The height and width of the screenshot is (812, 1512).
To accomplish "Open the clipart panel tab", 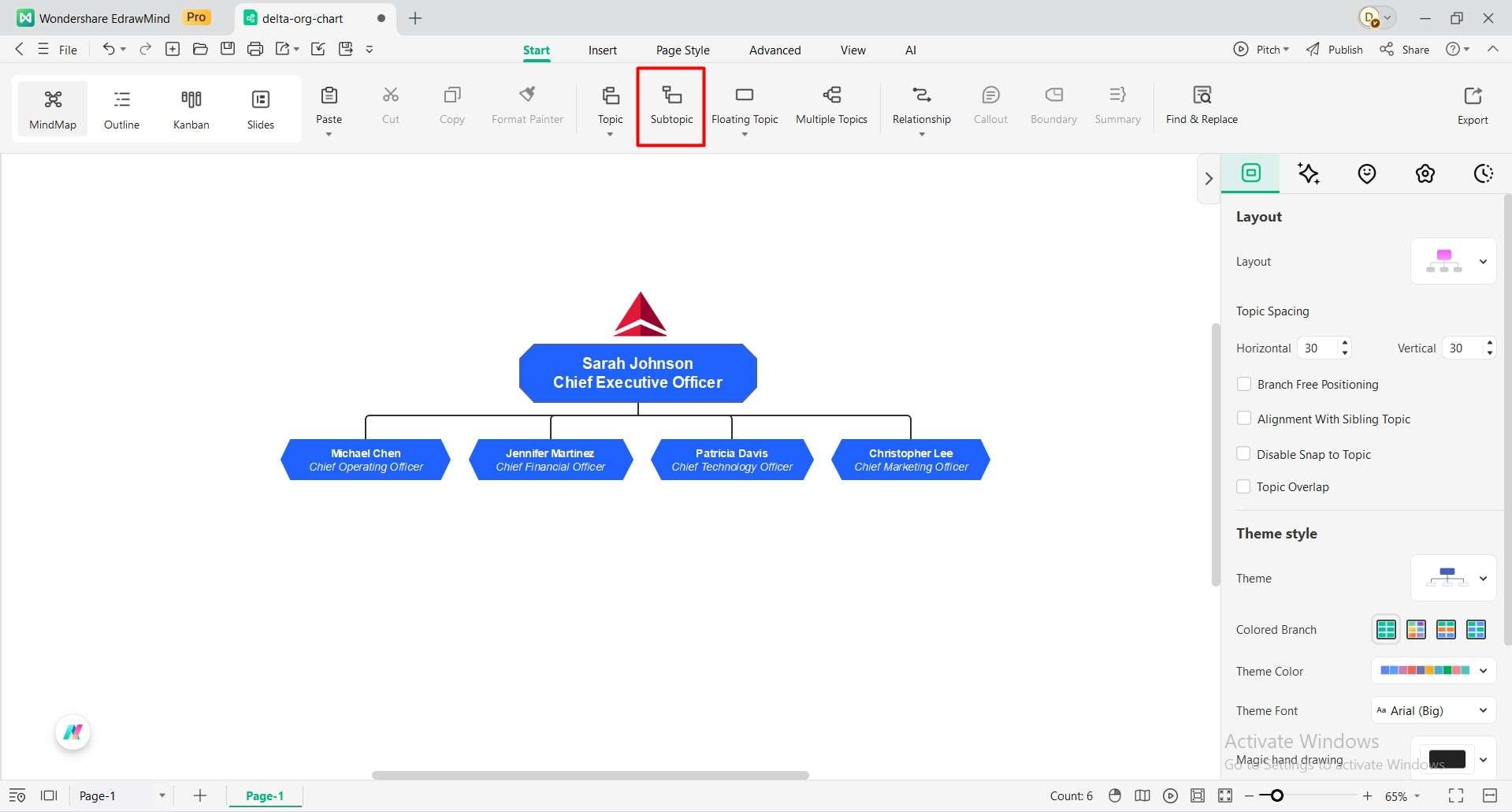I will (x=1425, y=173).
